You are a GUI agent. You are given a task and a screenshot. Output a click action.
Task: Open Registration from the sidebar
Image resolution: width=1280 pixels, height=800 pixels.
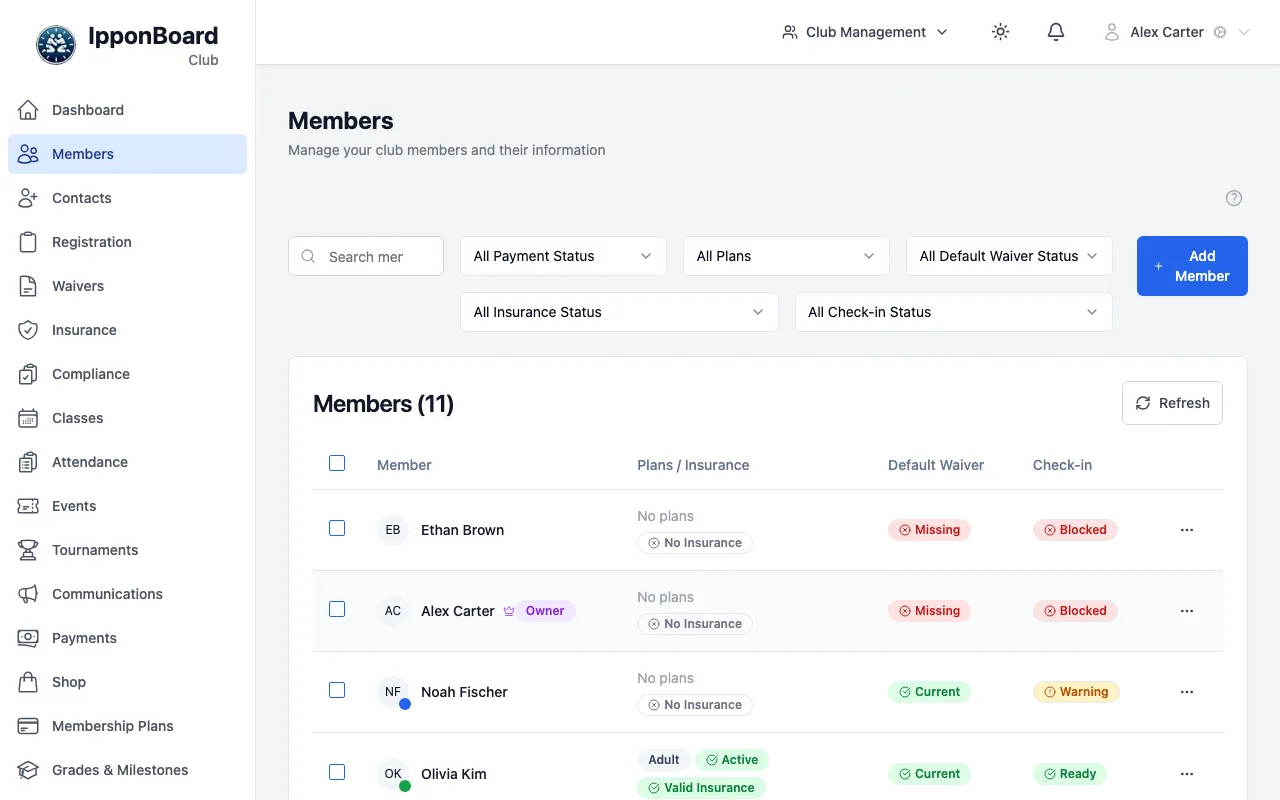click(127, 242)
